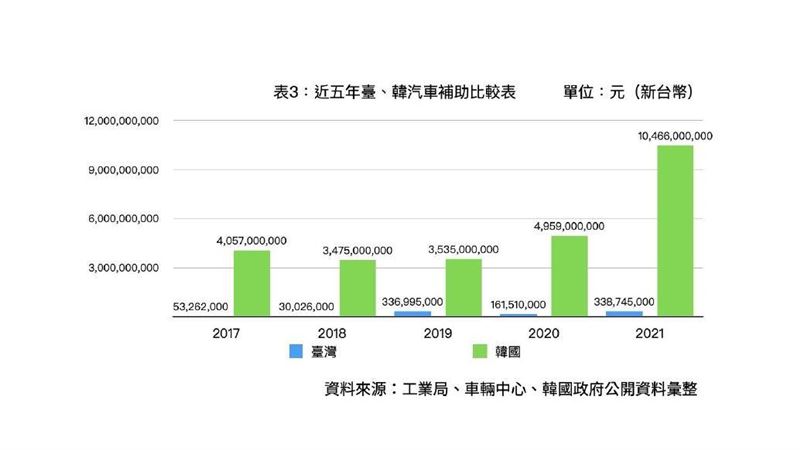Select the green Korea bar for 2020

(x=569, y=276)
